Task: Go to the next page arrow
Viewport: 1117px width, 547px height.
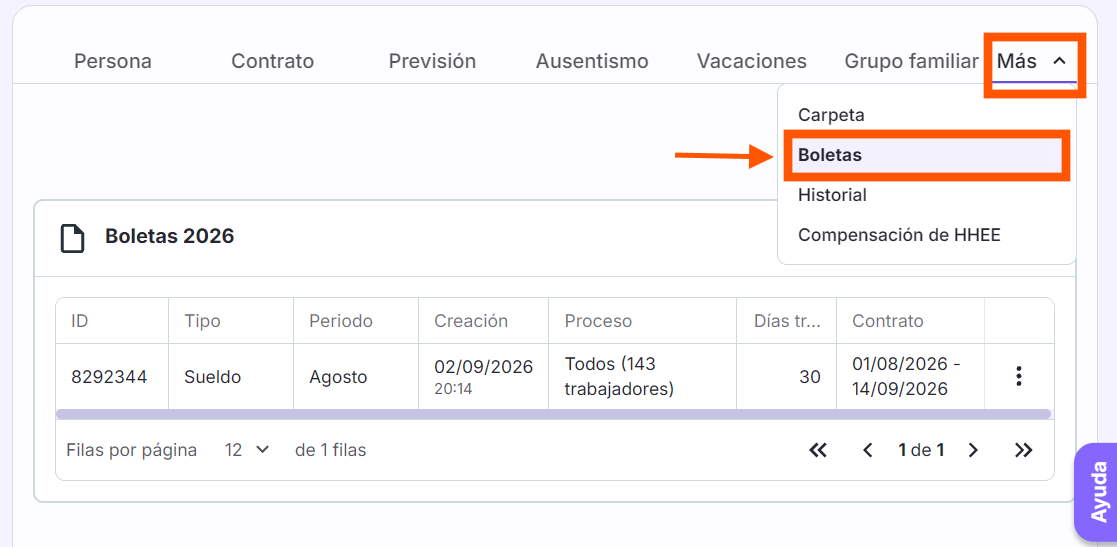Action: 973,450
